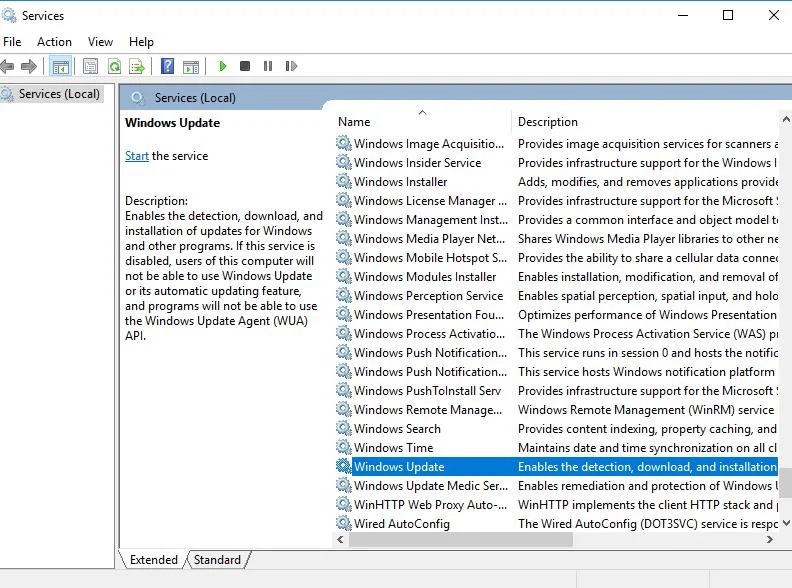The image size is (792, 588).
Task: Select Services (Local) in the tree
Action: coord(59,94)
